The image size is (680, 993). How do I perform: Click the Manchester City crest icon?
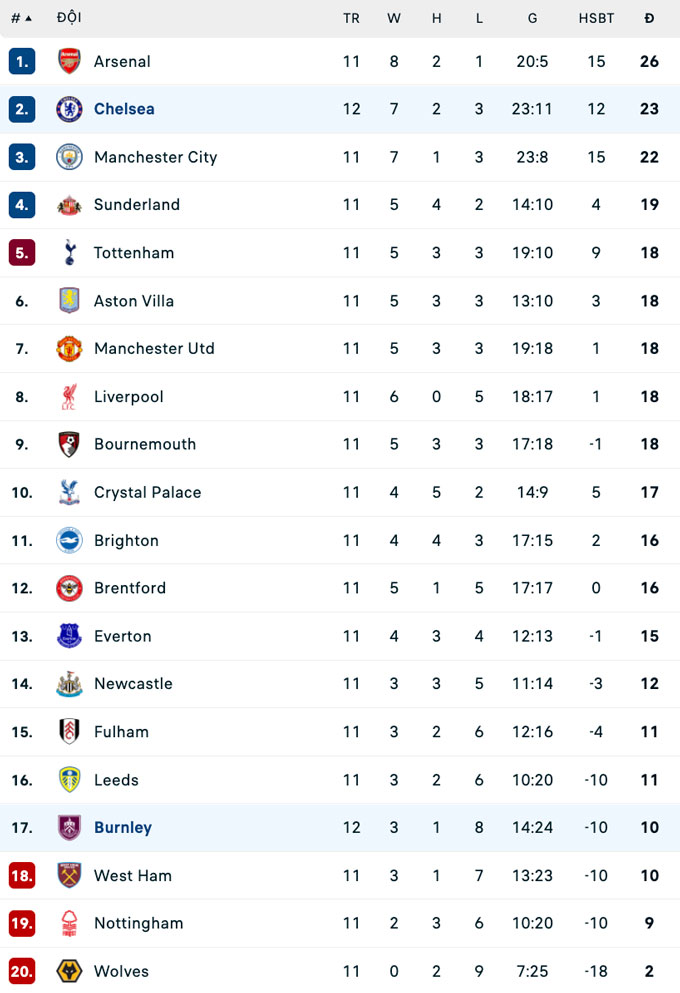(x=69, y=157)
